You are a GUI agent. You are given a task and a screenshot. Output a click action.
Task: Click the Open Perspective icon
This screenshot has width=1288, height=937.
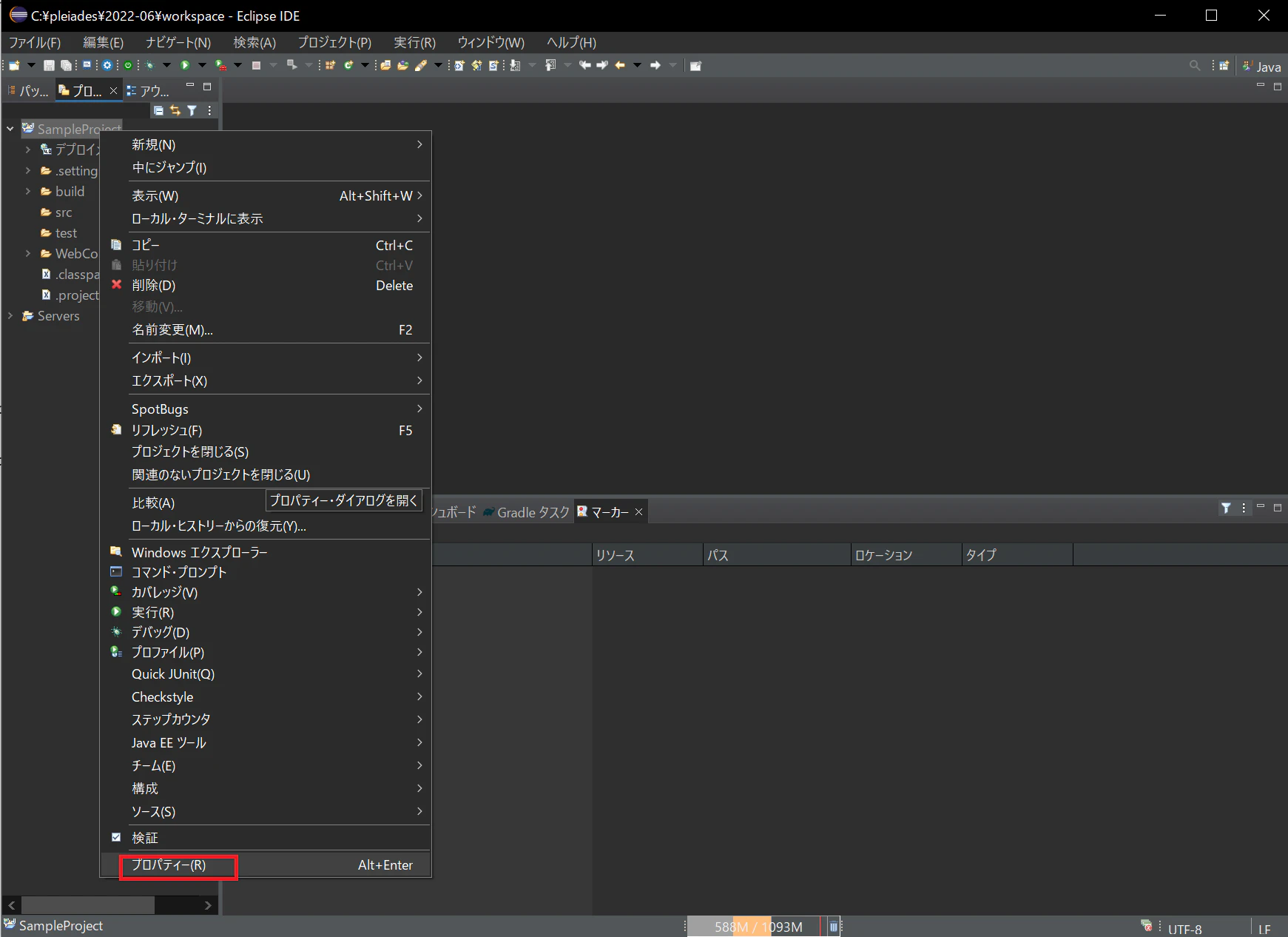1224,65
